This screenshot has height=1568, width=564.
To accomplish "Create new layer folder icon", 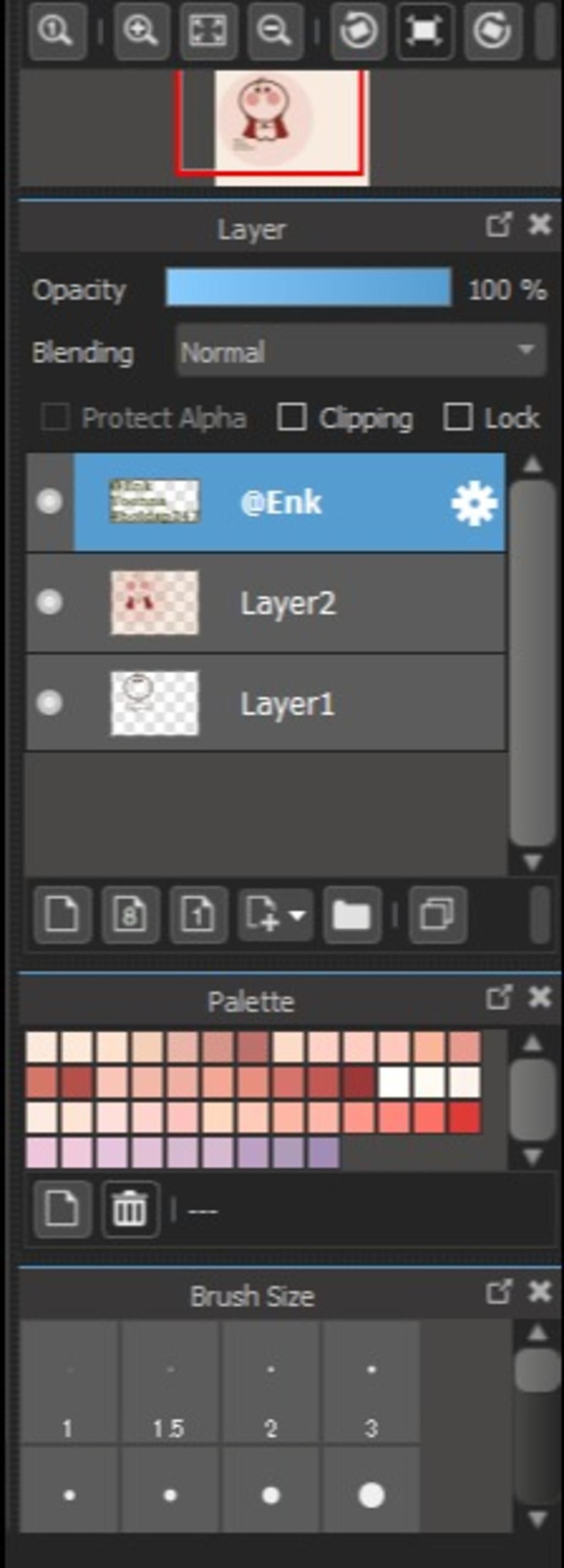I will pyautogui.click(x=352, y=915).
